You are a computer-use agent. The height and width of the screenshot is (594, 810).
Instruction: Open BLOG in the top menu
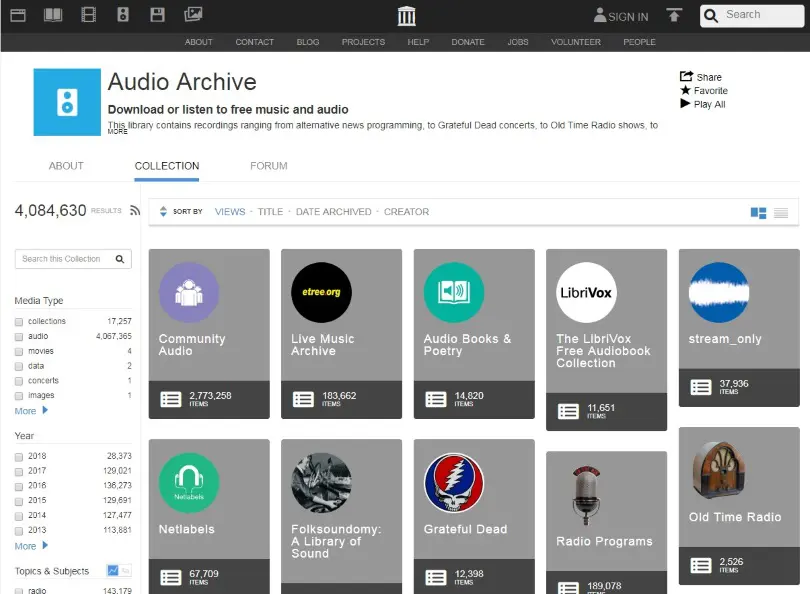click(308, 42)
